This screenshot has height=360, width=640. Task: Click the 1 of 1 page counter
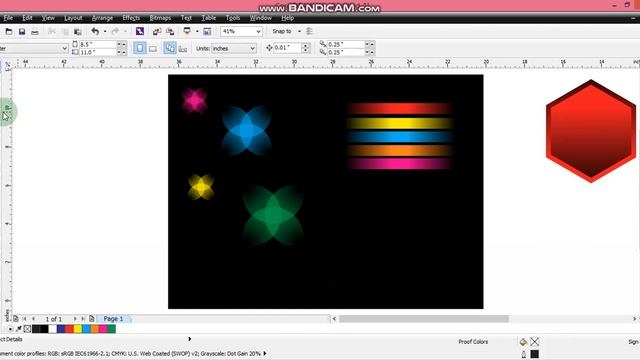[54, 319]
